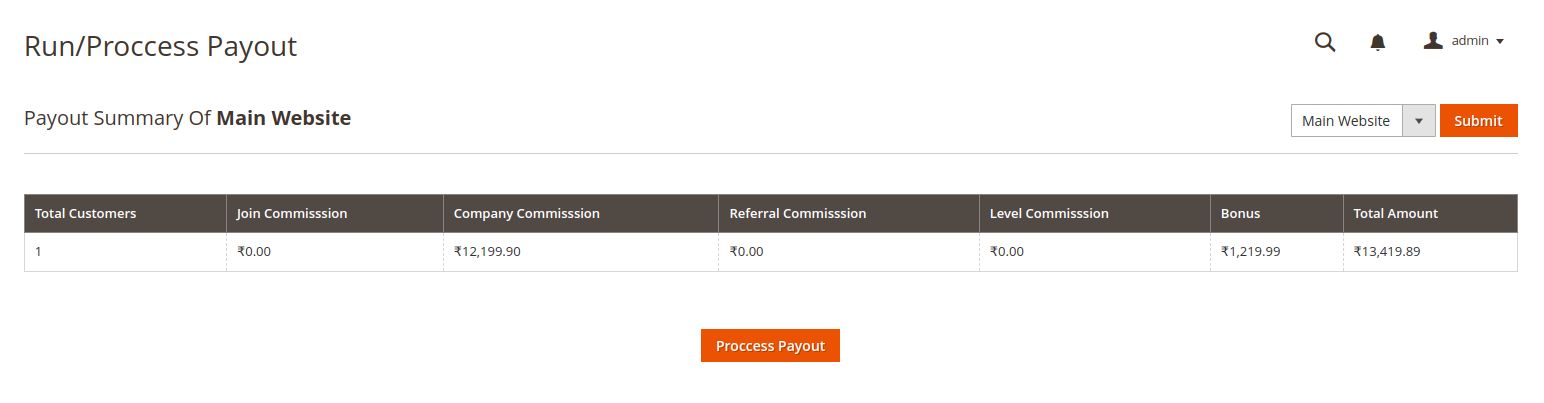Select the Join Commisssion column header

pyautogui.click(x=292, y=214)
